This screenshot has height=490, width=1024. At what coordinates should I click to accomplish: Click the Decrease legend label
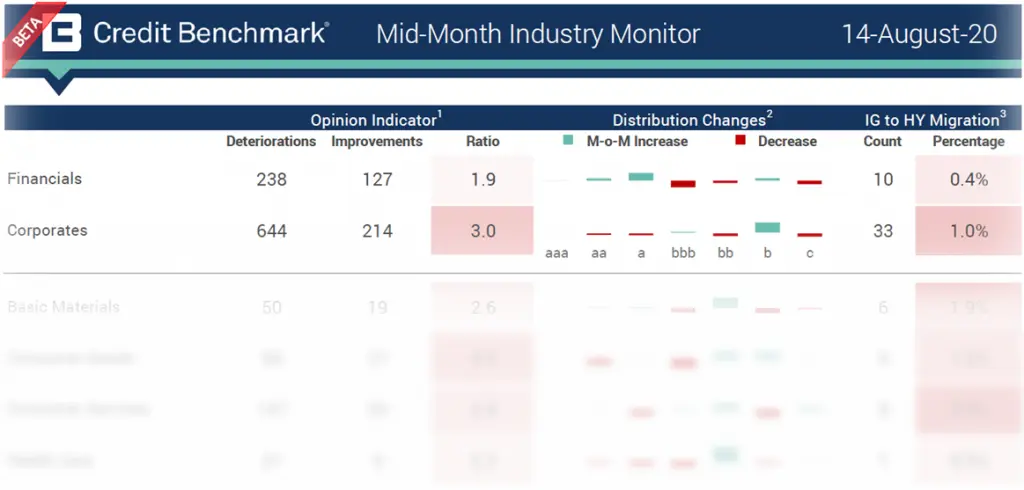tap(787, 141)
